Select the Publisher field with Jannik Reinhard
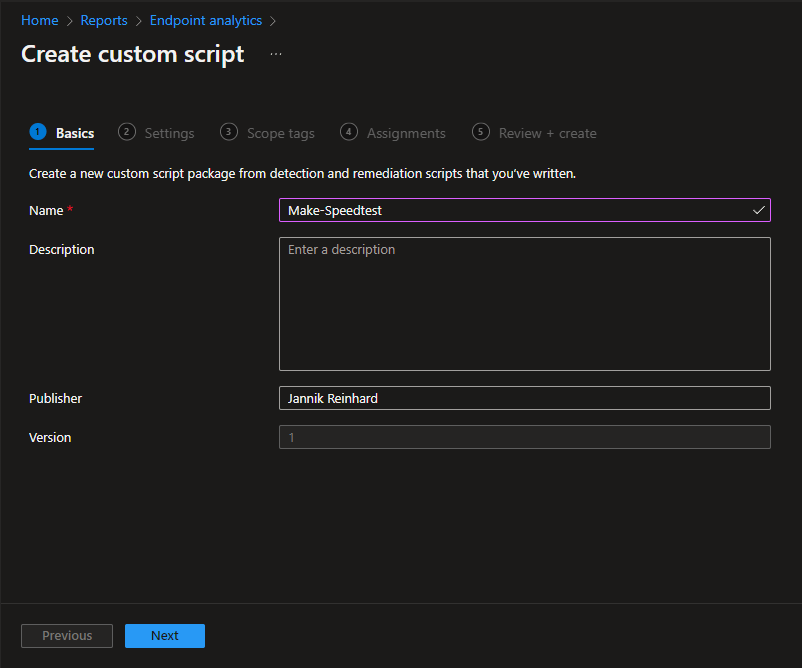Image resolution: width=802 pixels, height=668 pixels. pyautogui.click(x=524, y=398)
